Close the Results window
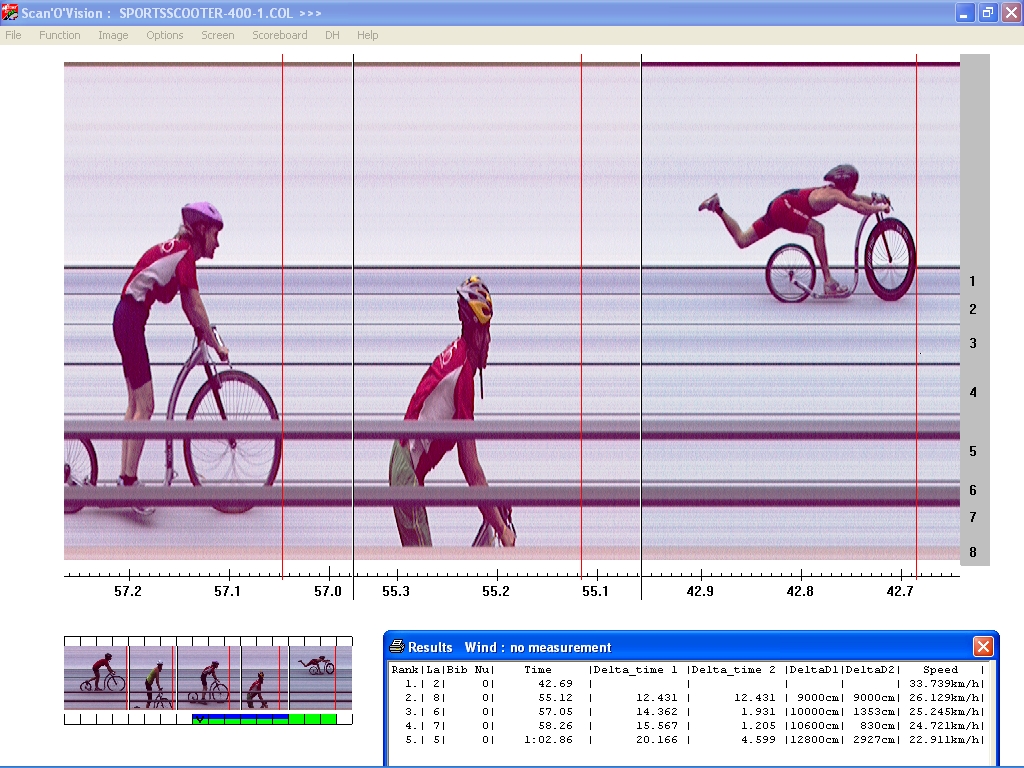The width and height of the screenshot is (1024, 768). coord(983,647)
